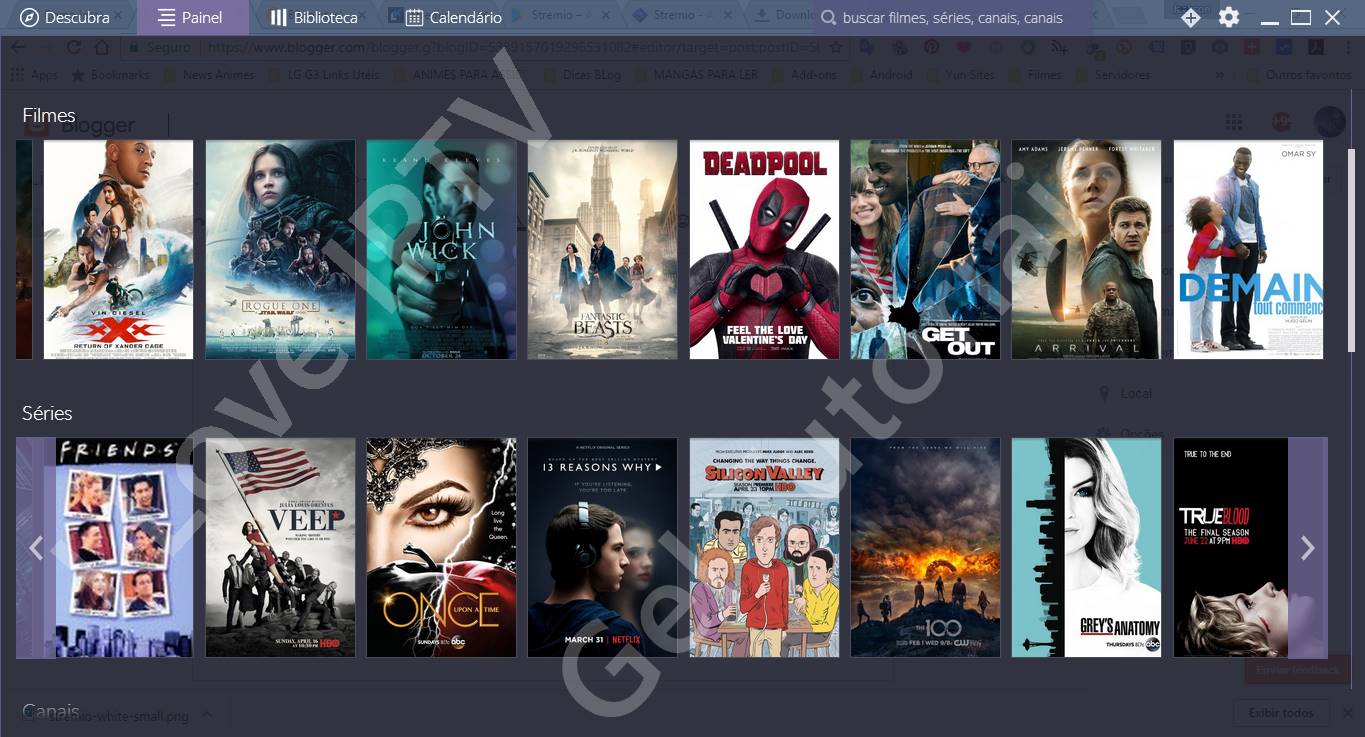The image size is (1365, 737).
Task: Open the Fantastic Beasts poster
Action: point(602,249)
